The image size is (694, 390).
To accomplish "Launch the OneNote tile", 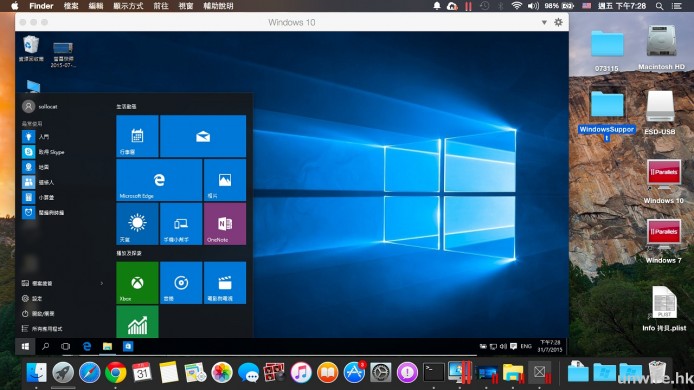I will 225,224.
